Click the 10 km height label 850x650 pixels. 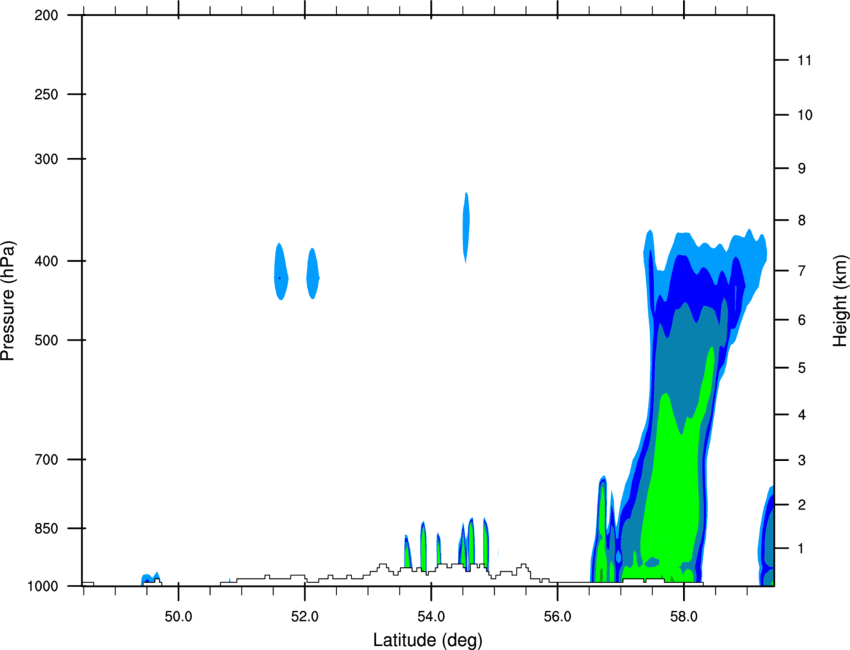[x=805, y=115]
